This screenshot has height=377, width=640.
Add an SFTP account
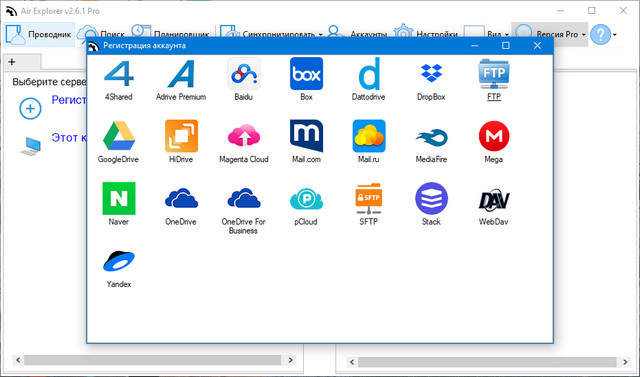(x=369, y=199)
